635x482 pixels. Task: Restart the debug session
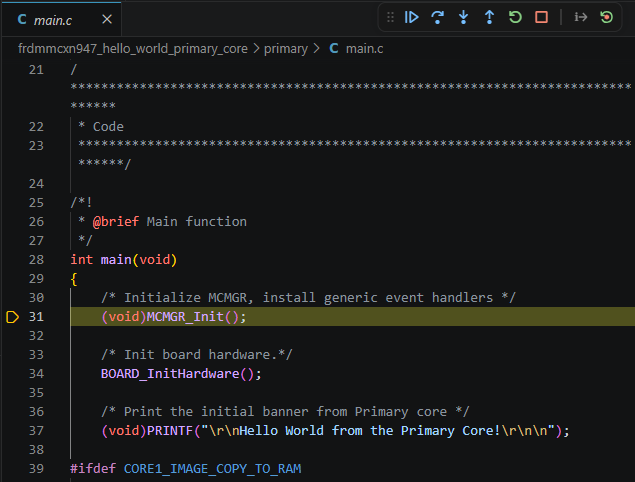[x=515, y=17]
